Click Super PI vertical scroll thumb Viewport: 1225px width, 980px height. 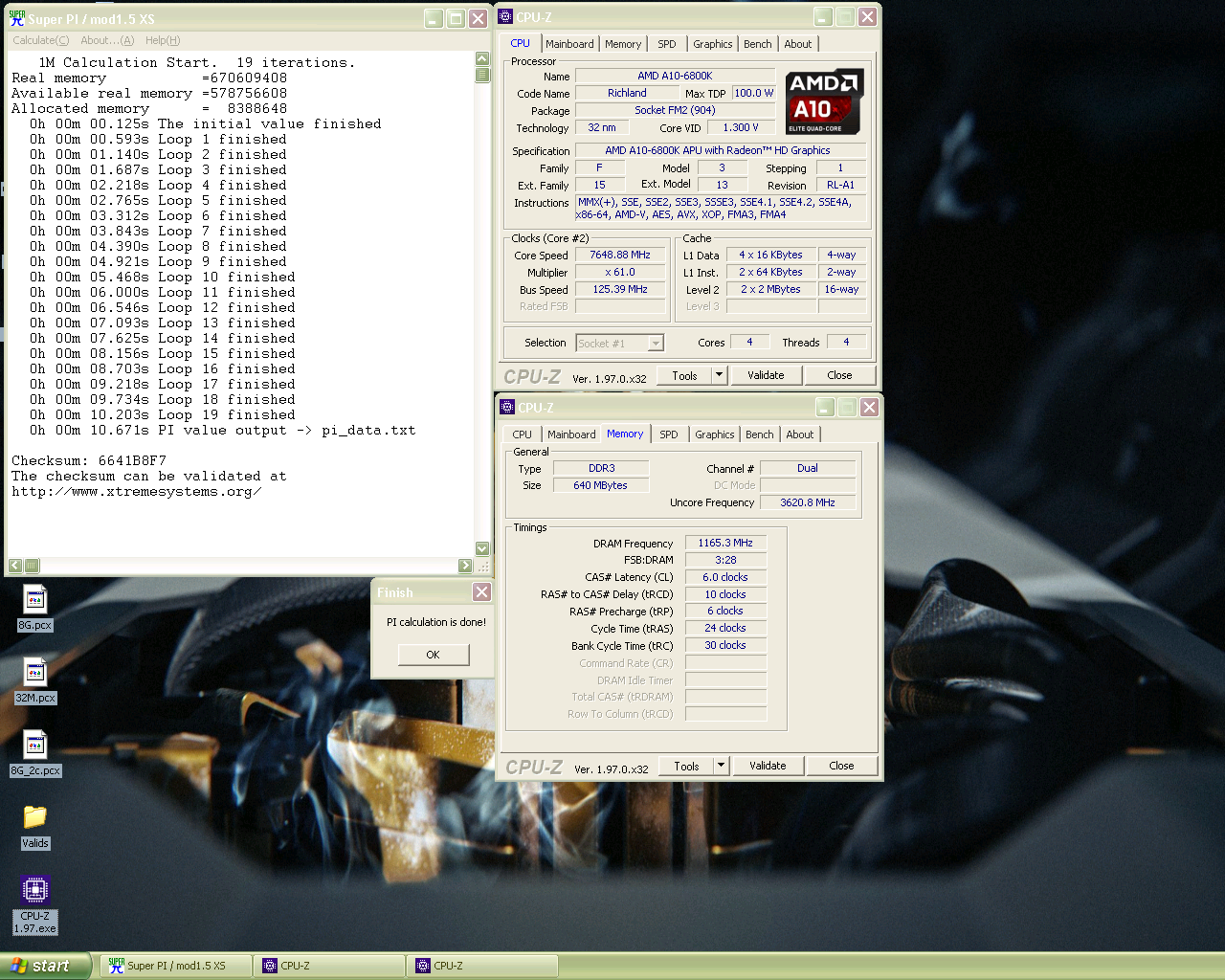(482, 75)
